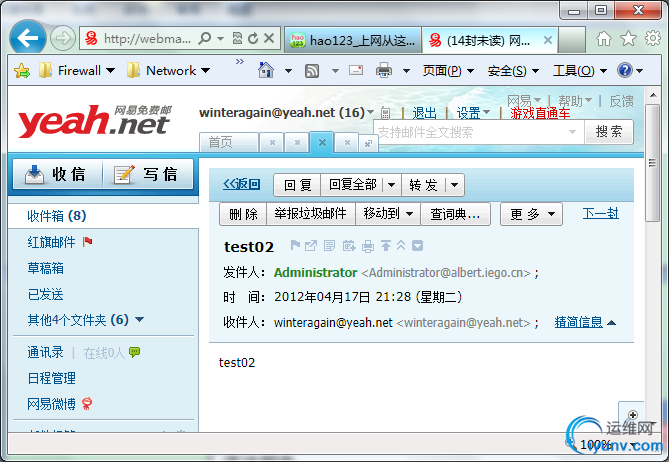Screen dimensions: 669x462
Task: Click the command bar home icon
Action: (266, 70)
